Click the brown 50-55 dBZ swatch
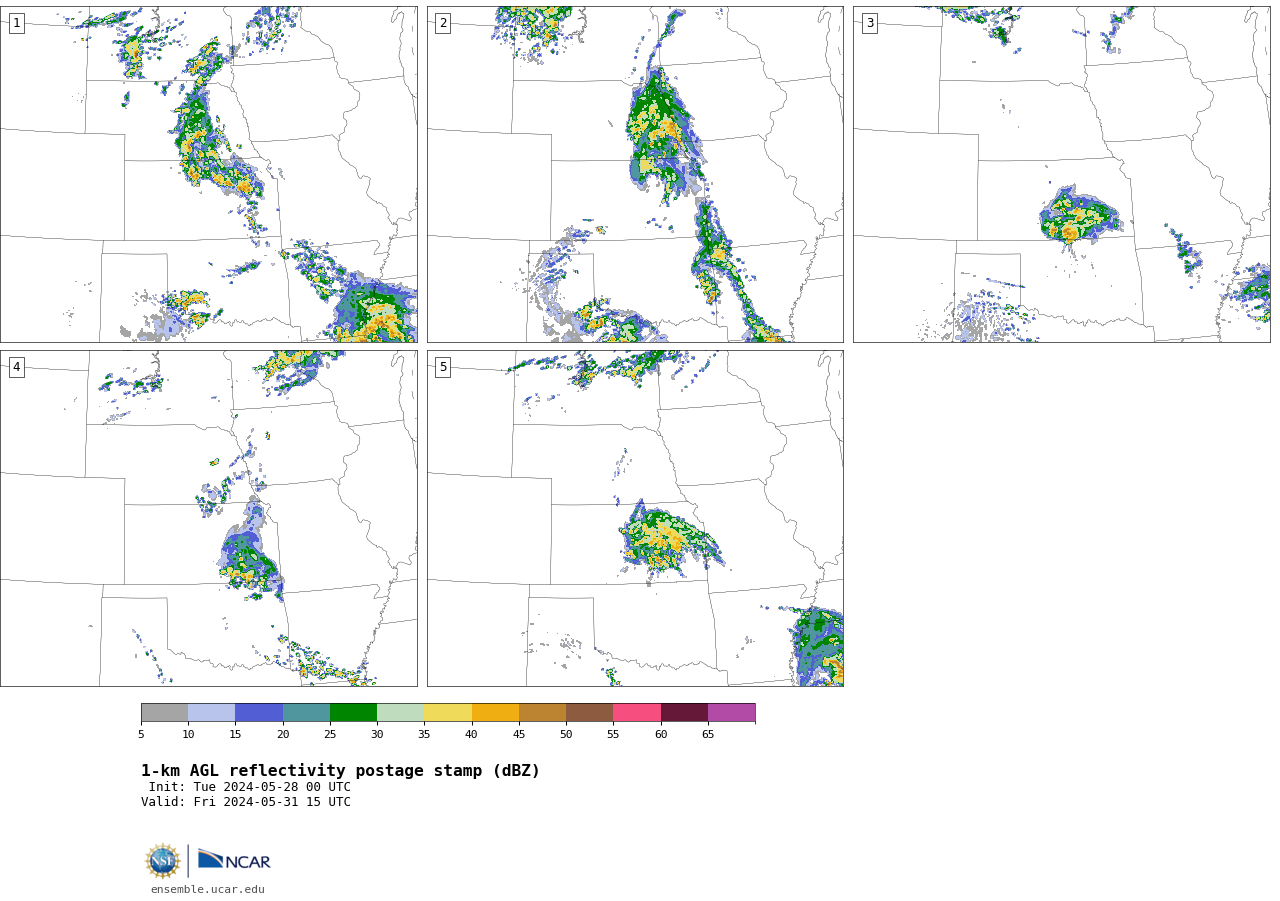 tap(589, 713)
